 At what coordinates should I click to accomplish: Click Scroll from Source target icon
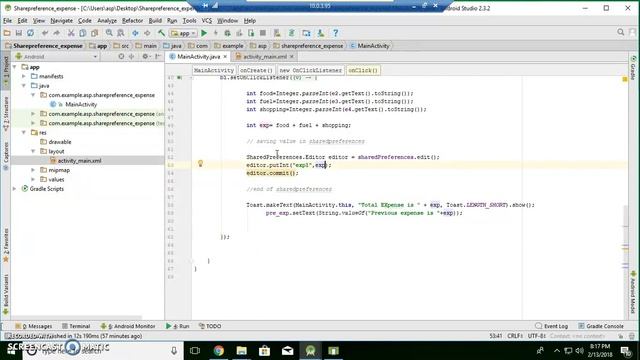click(x=121, y=56)
